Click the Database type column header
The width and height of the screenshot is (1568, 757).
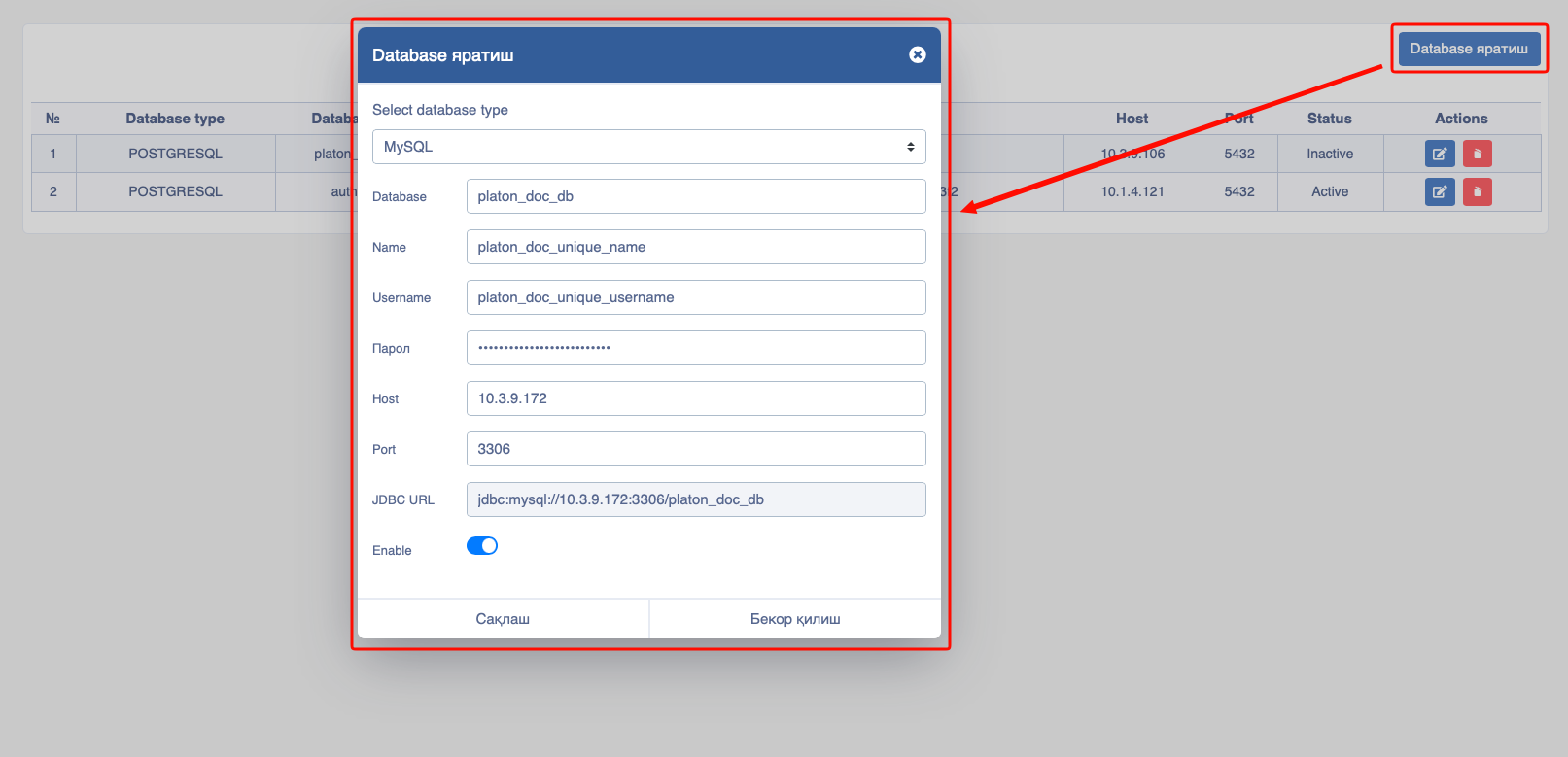[x=175, y=119]
